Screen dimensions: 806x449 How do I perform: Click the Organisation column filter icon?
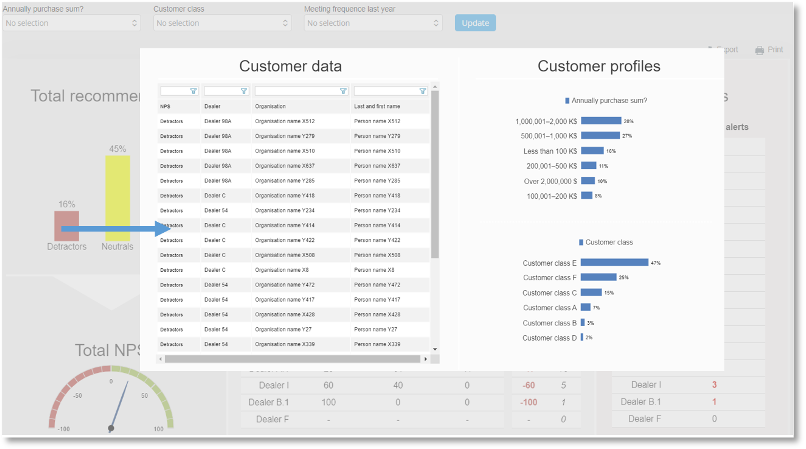[x=343, y=91]
